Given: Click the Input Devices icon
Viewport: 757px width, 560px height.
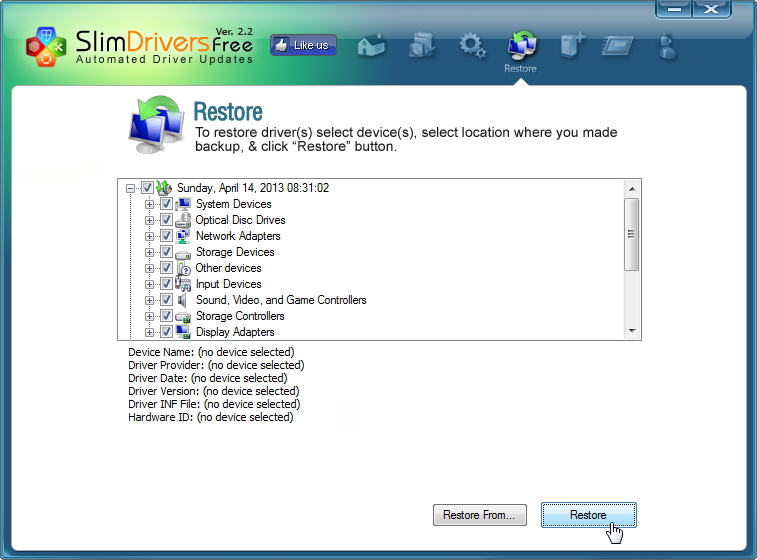Looking at the screenshot, I should pos(183,283).
